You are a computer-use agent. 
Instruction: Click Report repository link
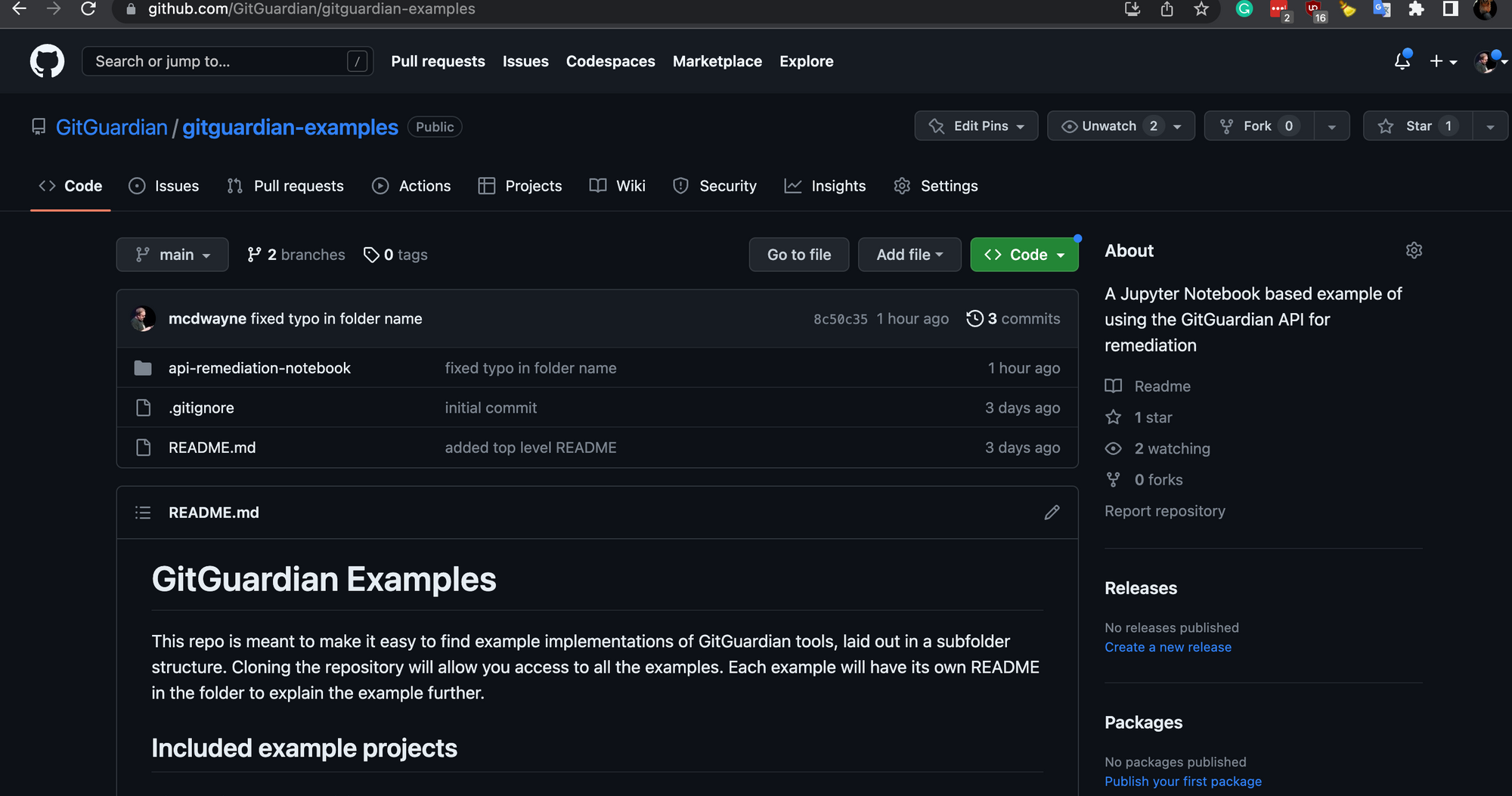pos(1165,511)
